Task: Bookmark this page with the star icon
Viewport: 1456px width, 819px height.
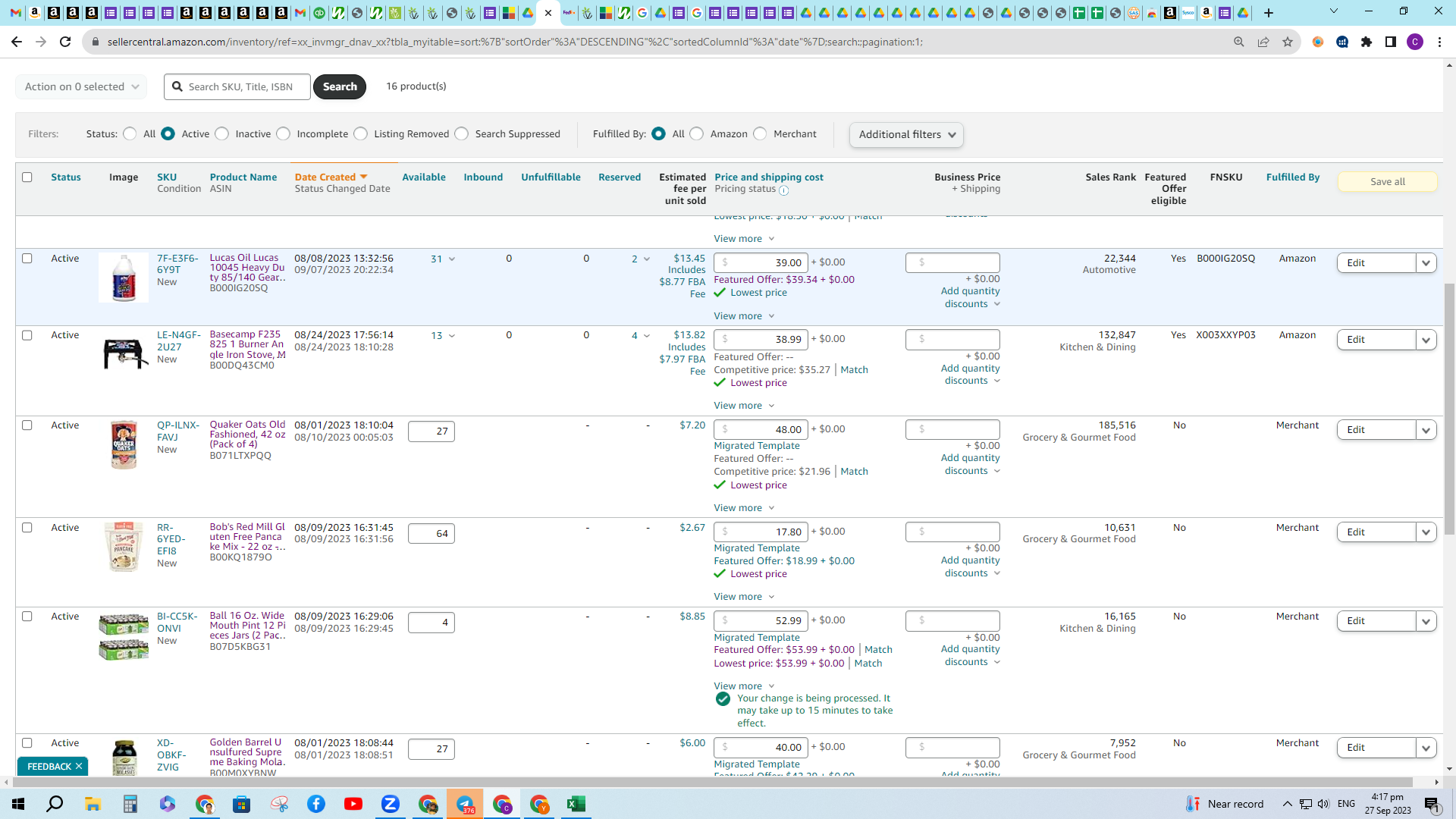Action: tap(1288, 42)
